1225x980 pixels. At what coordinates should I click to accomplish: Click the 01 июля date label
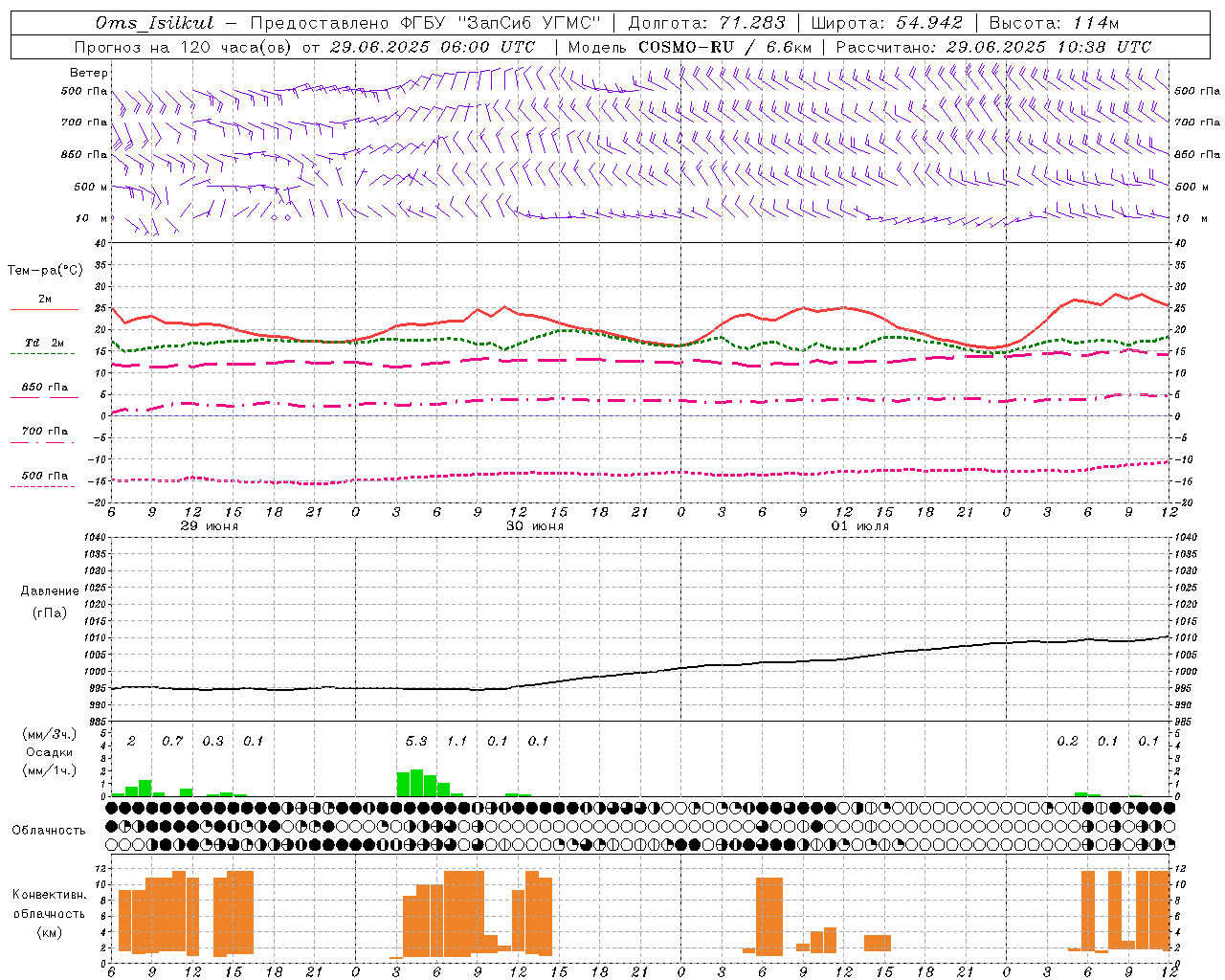pyautogui.click(x=860, y=526)
